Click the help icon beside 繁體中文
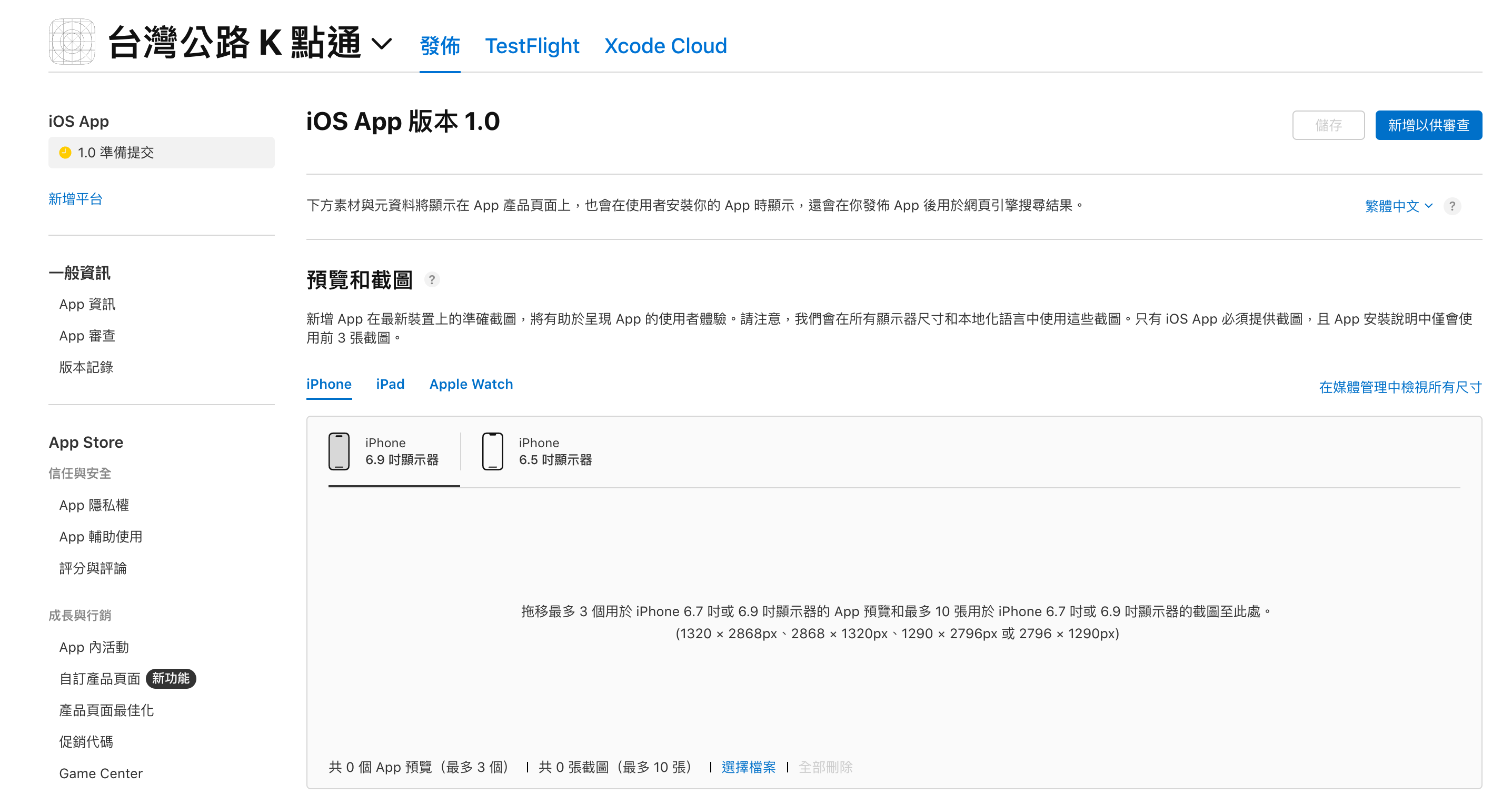The height and width of the screenshot is (804, 1512). click(x=1451, y=206)
